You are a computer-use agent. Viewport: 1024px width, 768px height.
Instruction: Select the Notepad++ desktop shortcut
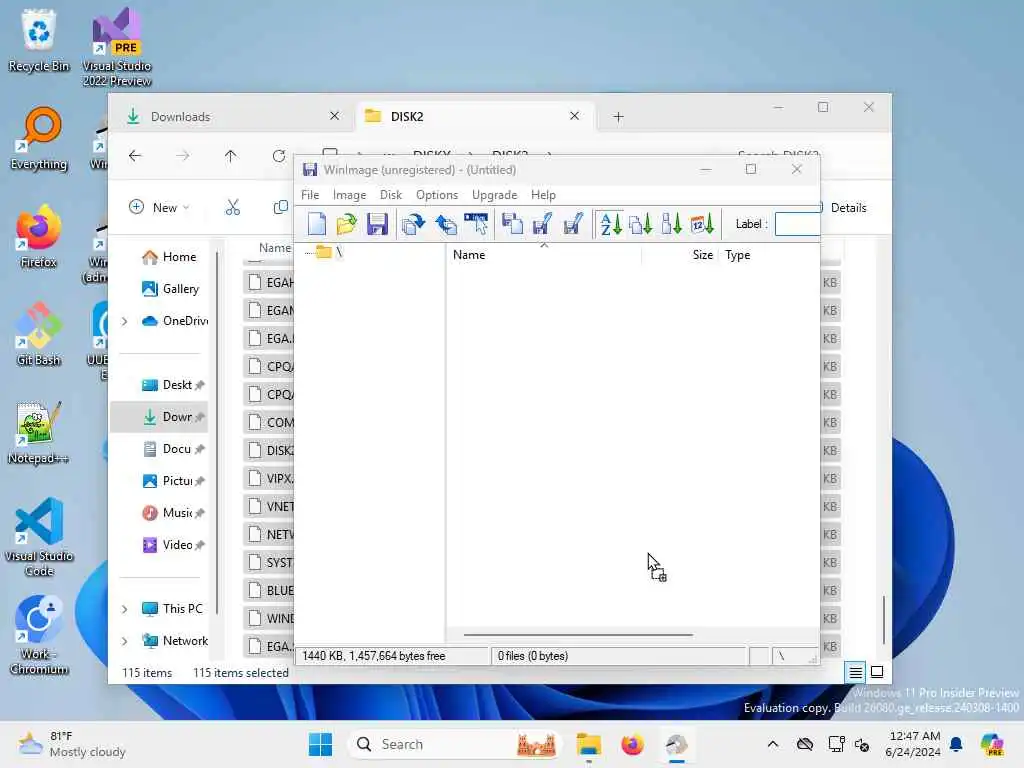point(39,432)
